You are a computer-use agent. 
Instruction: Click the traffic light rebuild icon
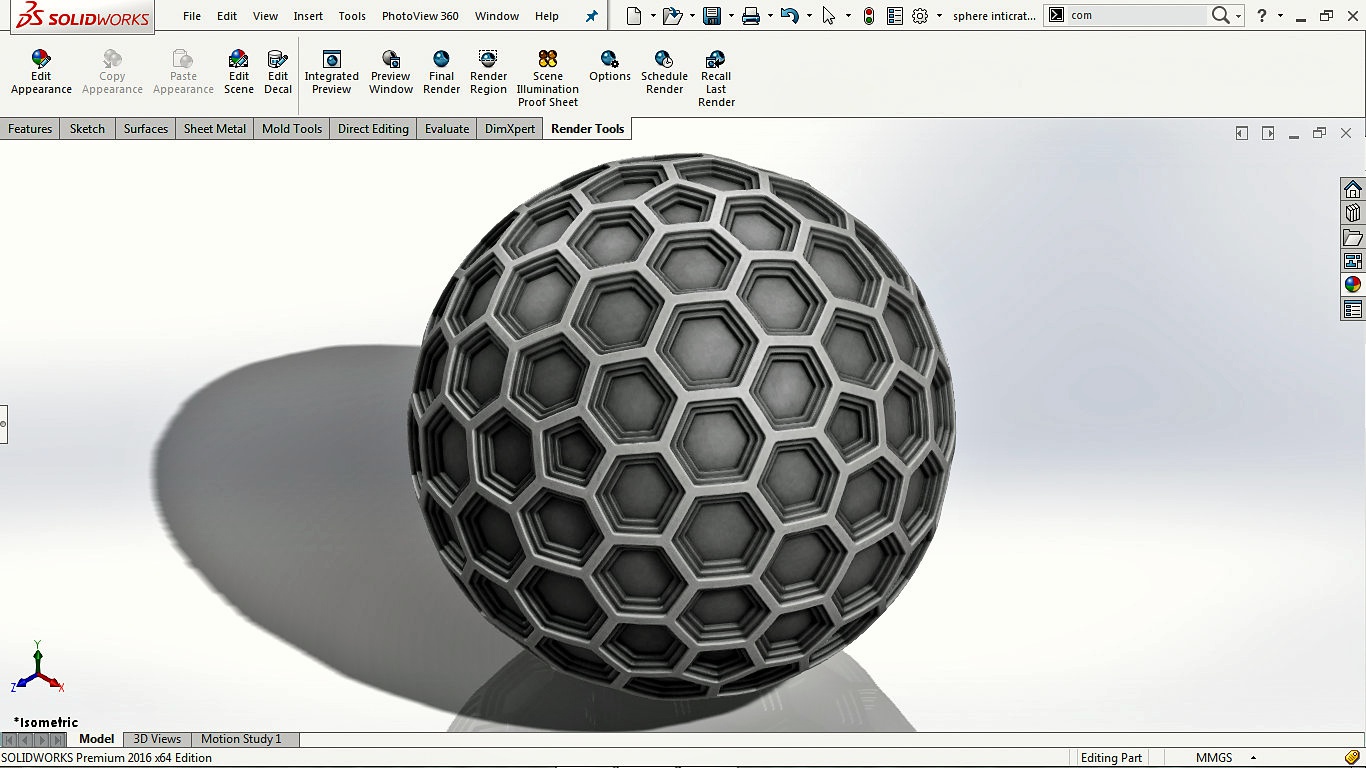click(868, 15)
